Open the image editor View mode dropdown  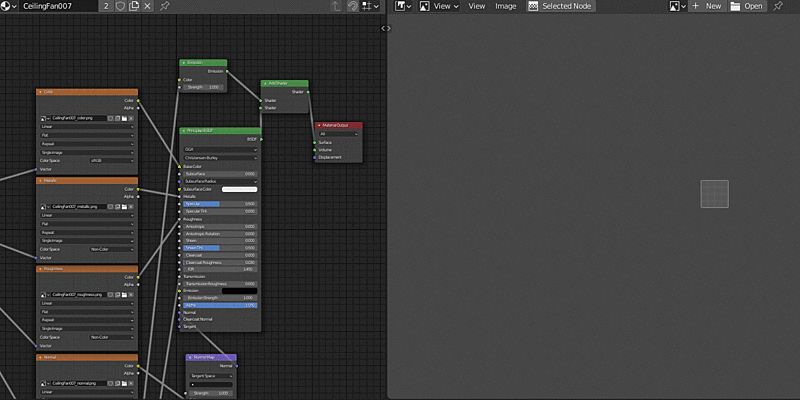point(439,6)
